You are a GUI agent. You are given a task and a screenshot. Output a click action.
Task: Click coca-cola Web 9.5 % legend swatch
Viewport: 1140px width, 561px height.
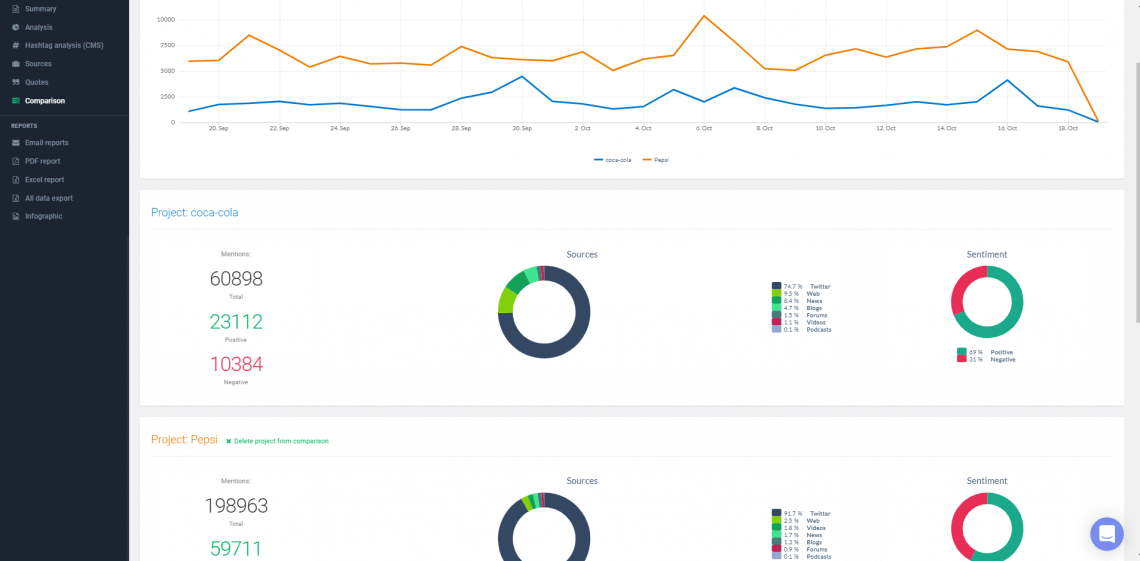point(776,294)
